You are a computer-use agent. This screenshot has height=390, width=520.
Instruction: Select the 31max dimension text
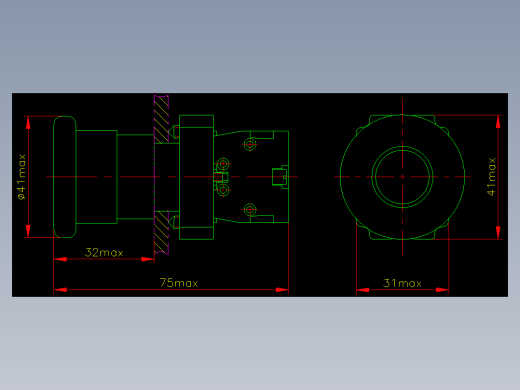pos(402,283)
